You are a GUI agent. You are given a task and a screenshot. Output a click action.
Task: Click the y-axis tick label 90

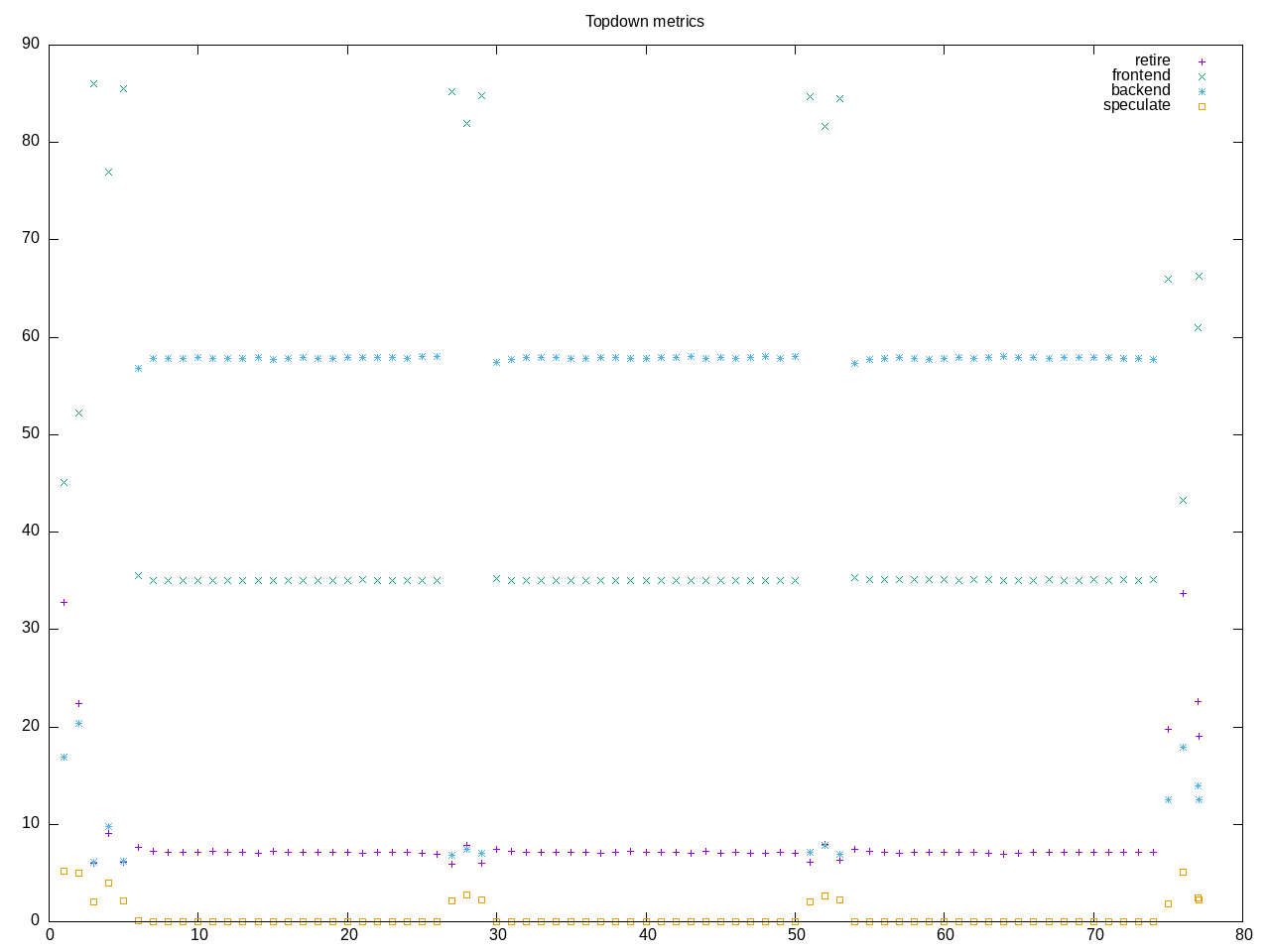pos(31,44)
